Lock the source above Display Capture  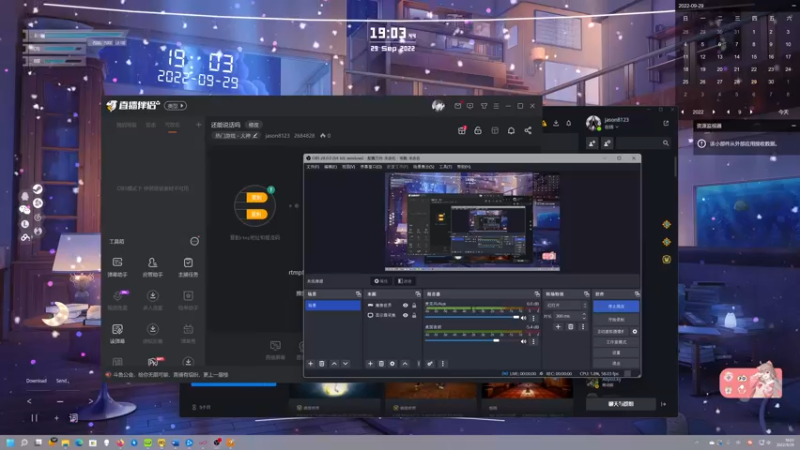[x=414, y=305]
